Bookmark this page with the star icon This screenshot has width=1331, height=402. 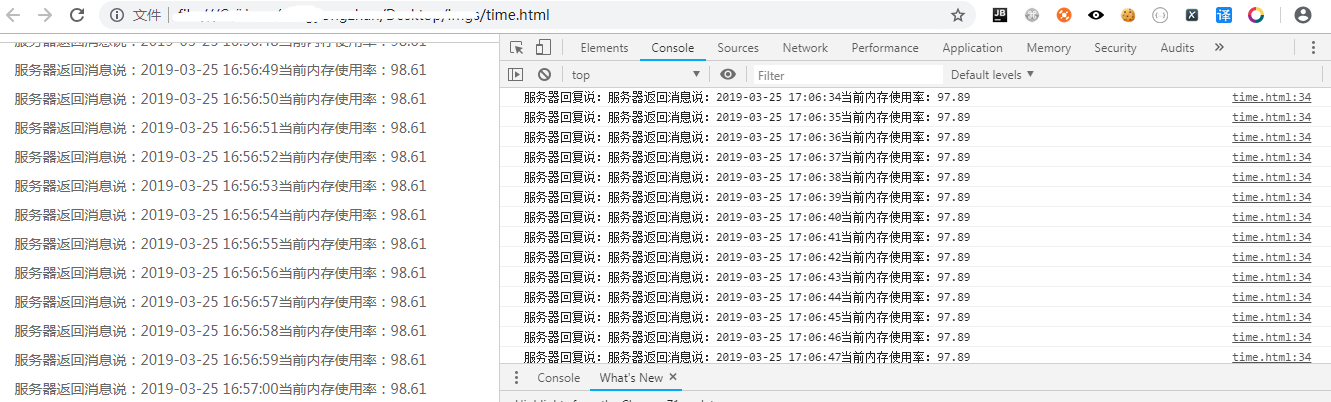pyautogui.click(x=958, y=15)
